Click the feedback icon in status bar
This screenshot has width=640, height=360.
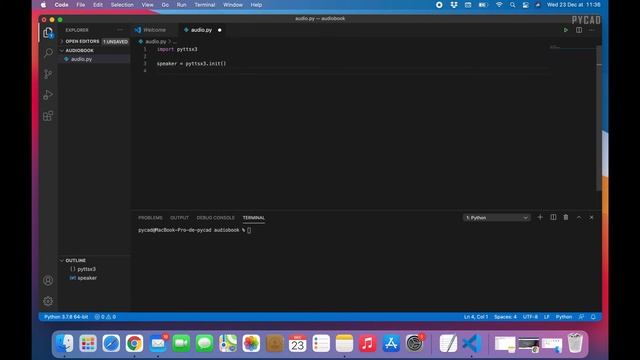(x=581, y=317)
